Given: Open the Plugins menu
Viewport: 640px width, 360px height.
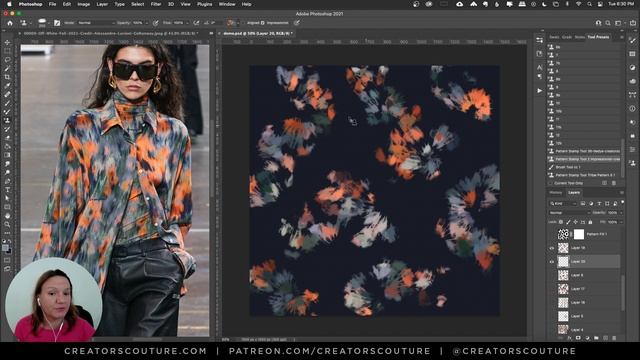Looking at the screenshot, I should 204,4.
